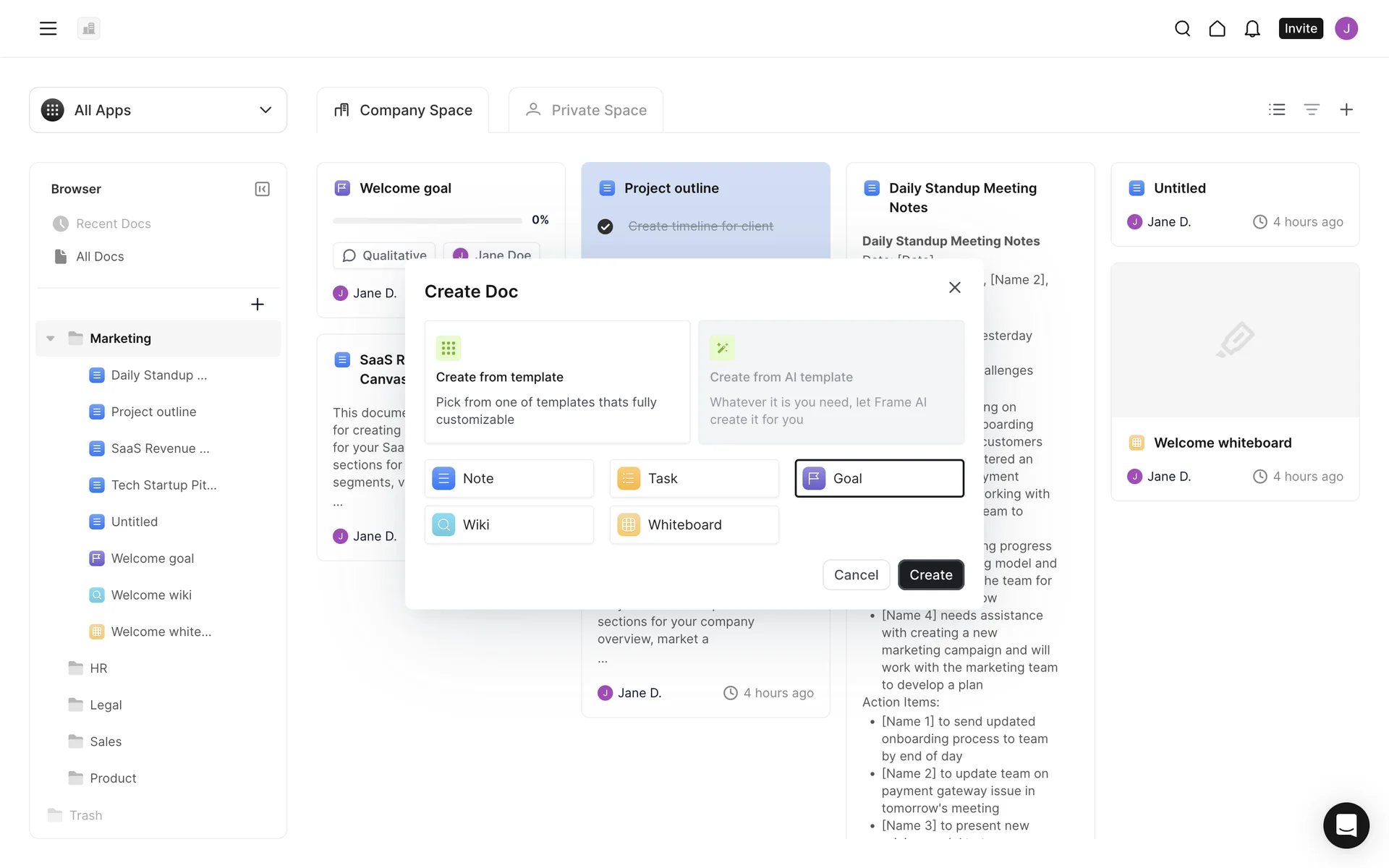
Task: Switch to list view icon
Action: pyautogui.click(x=1277, y=109)
